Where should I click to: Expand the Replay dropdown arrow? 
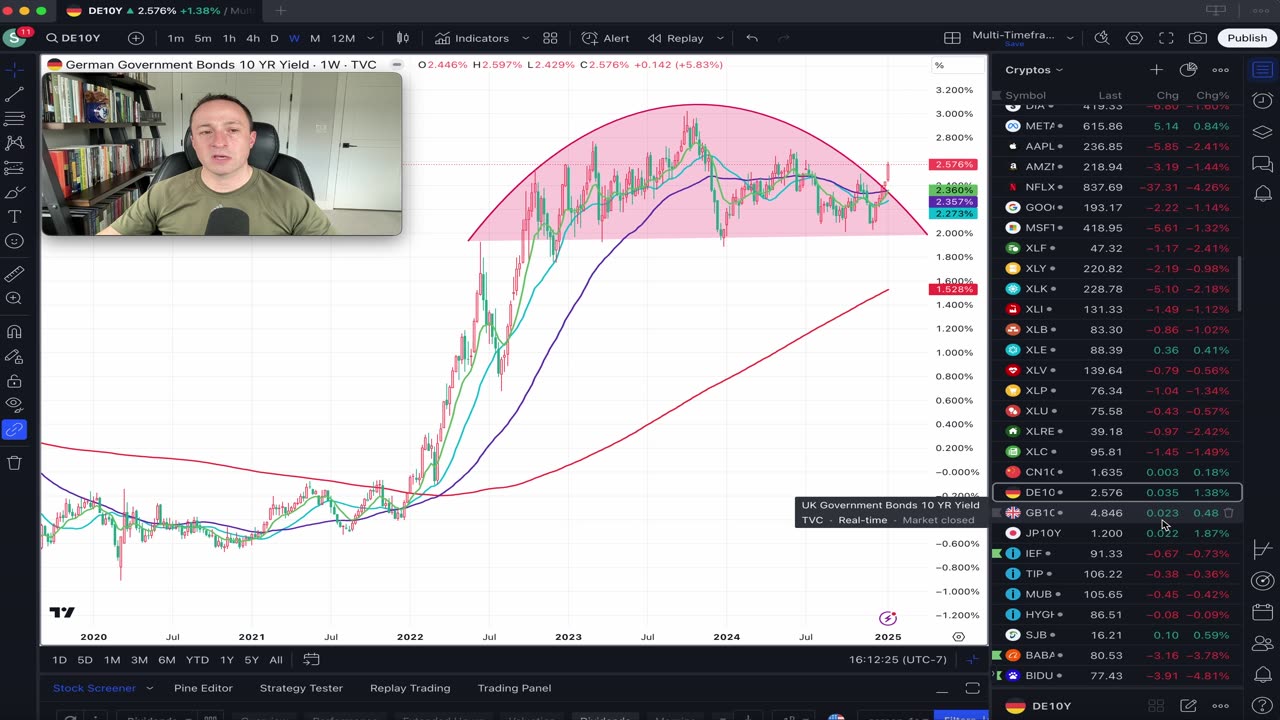click(719, 38)
